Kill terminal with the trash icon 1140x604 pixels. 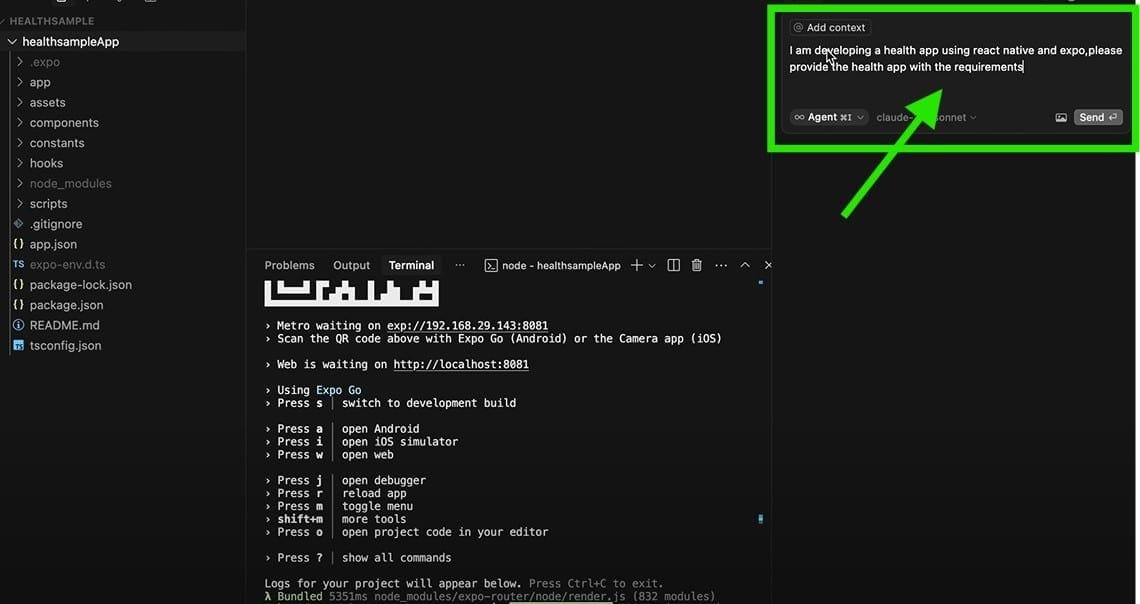pos(697,265)
